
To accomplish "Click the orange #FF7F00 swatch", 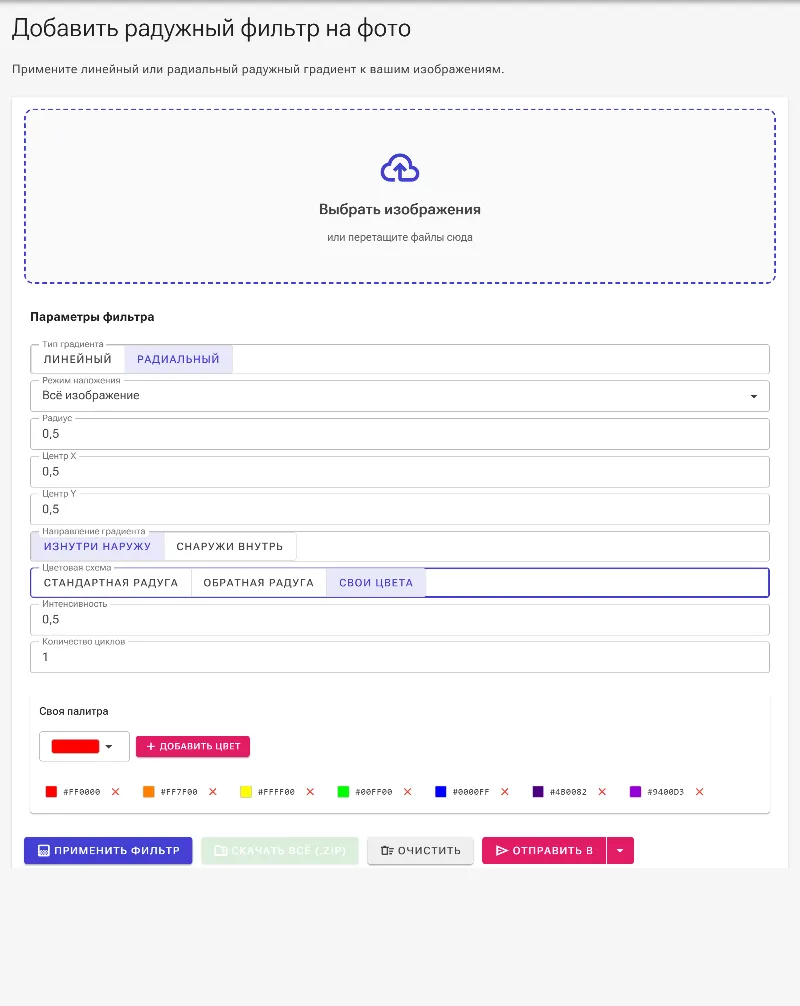I will [x=149, y=792].
